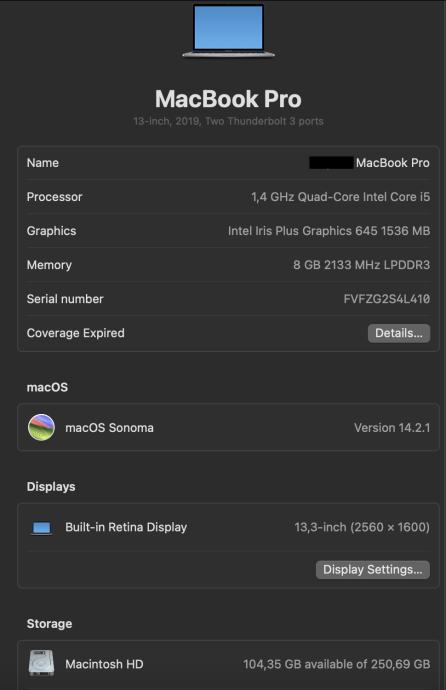Image resolution: width=446 pixels, height=690 pixels.
Task: Open Display Settings
Action: (x=373, y=569)
